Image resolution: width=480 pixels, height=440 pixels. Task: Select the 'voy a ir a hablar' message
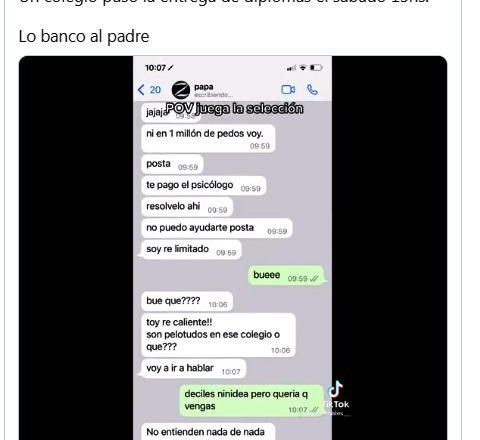pyautogui.click(x=193, y=368)
